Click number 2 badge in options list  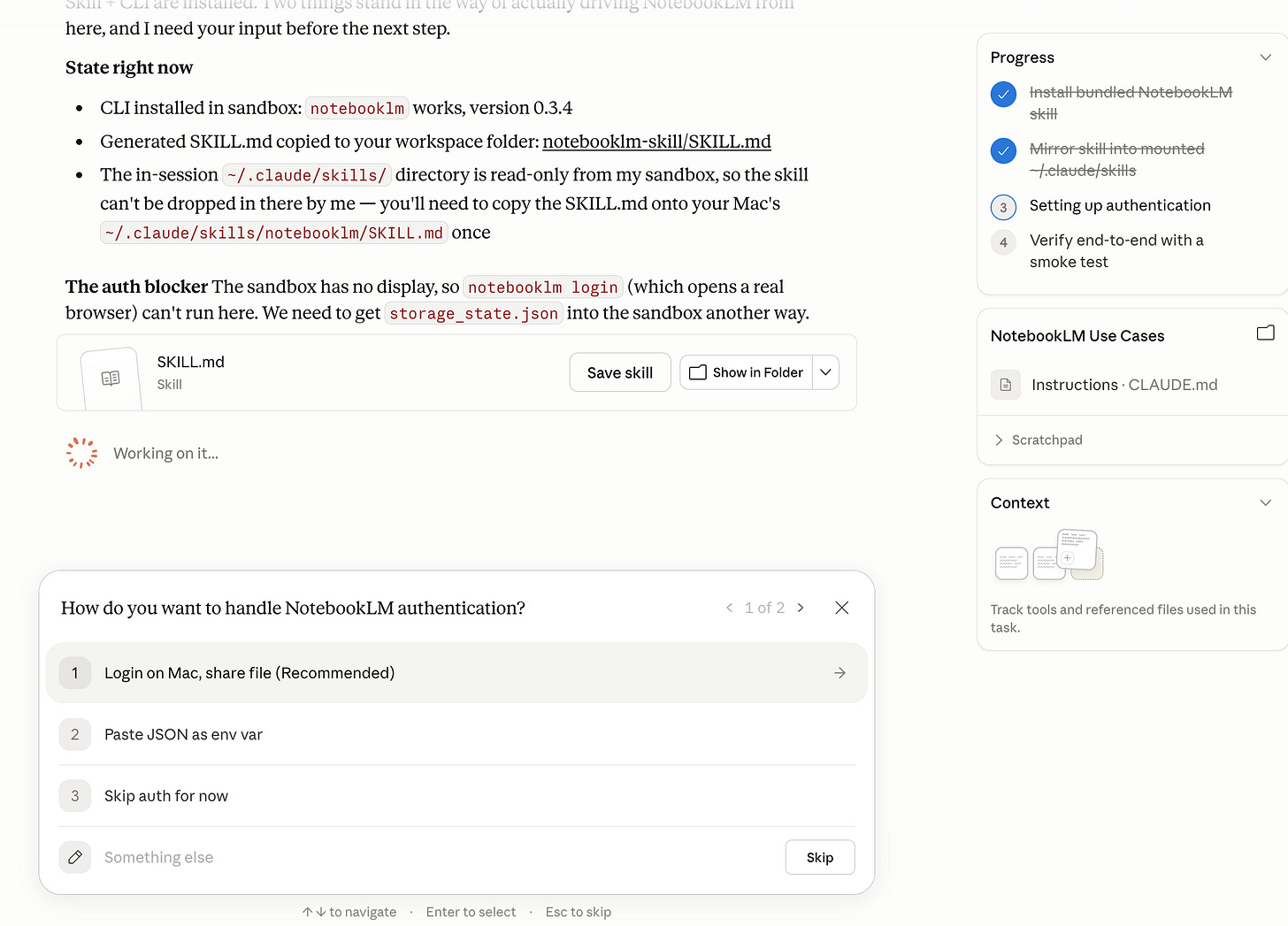[75, 734]
